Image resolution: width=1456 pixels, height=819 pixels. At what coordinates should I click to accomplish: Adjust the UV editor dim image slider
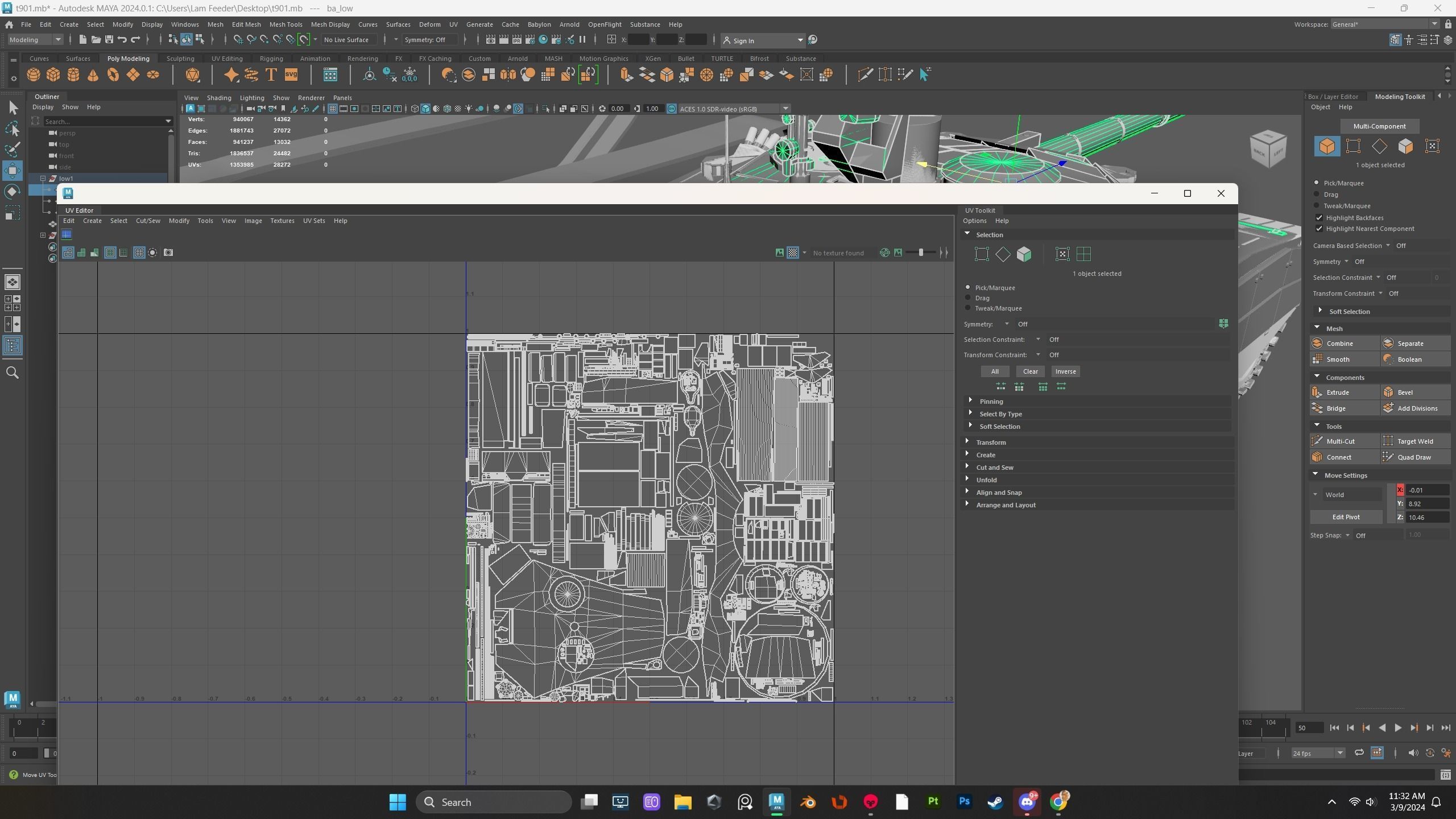coord(921,253)
